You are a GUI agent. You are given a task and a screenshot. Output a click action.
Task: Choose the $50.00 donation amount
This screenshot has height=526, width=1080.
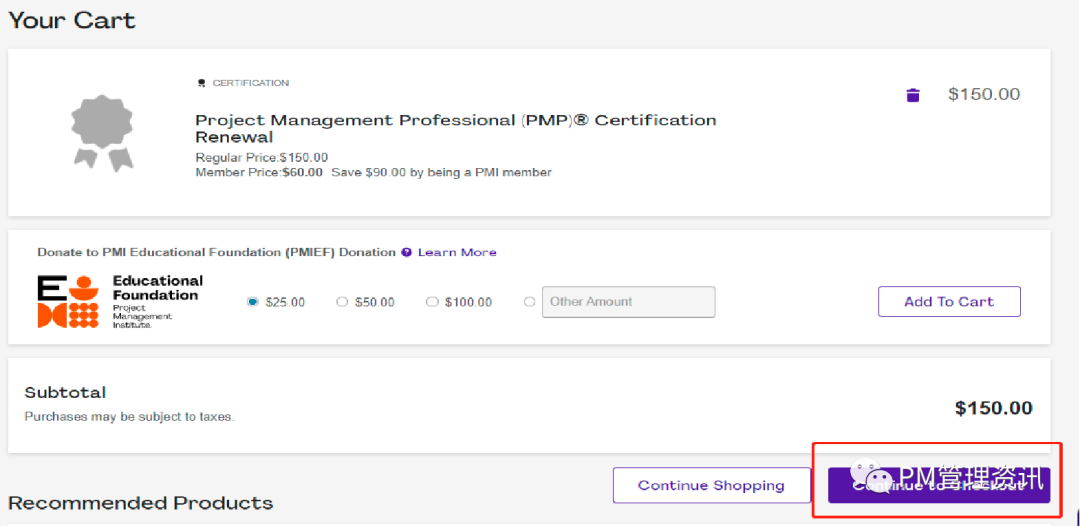(x=342, y=302)
